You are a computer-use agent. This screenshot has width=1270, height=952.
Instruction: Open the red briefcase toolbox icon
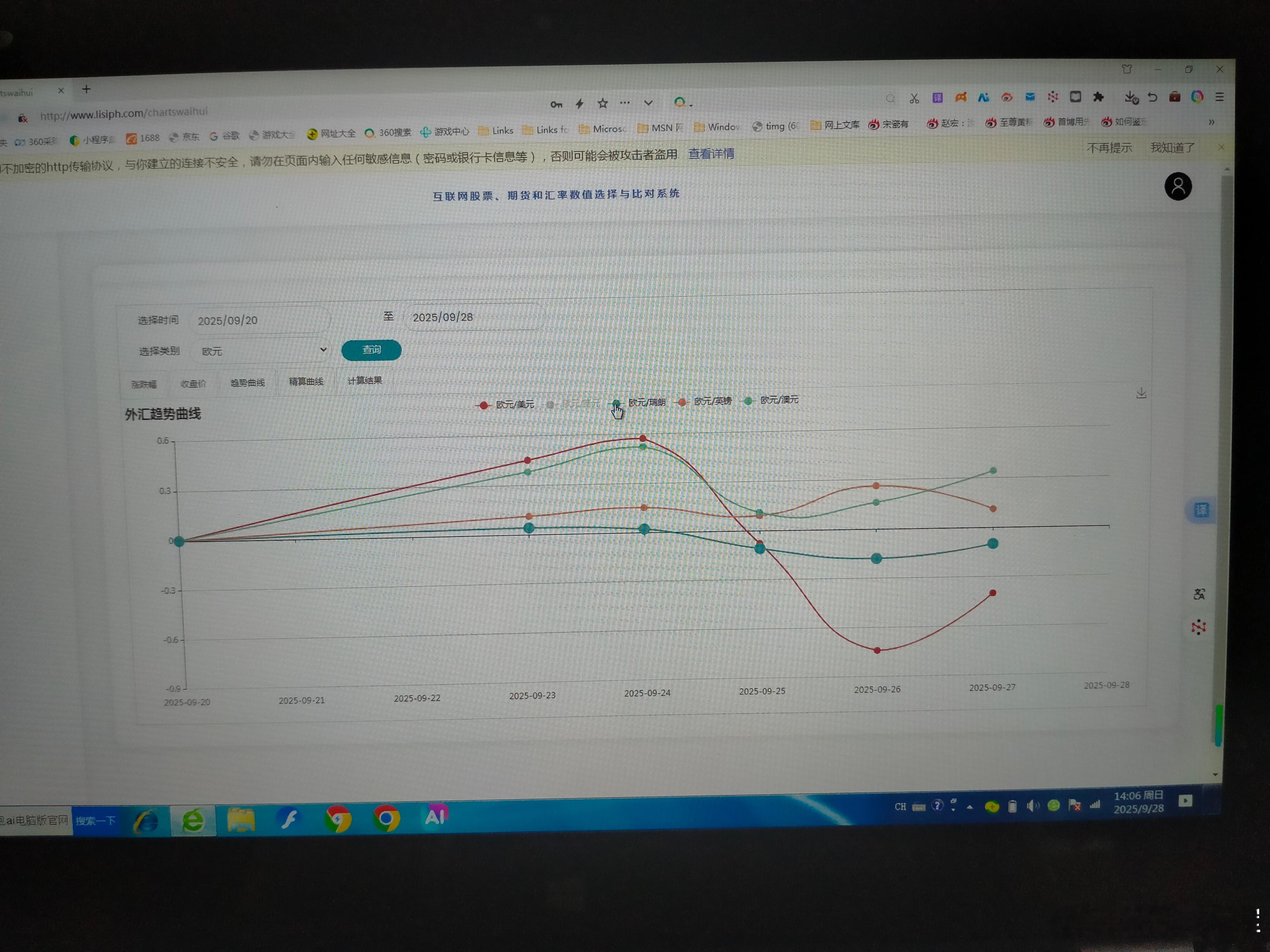1175,96
